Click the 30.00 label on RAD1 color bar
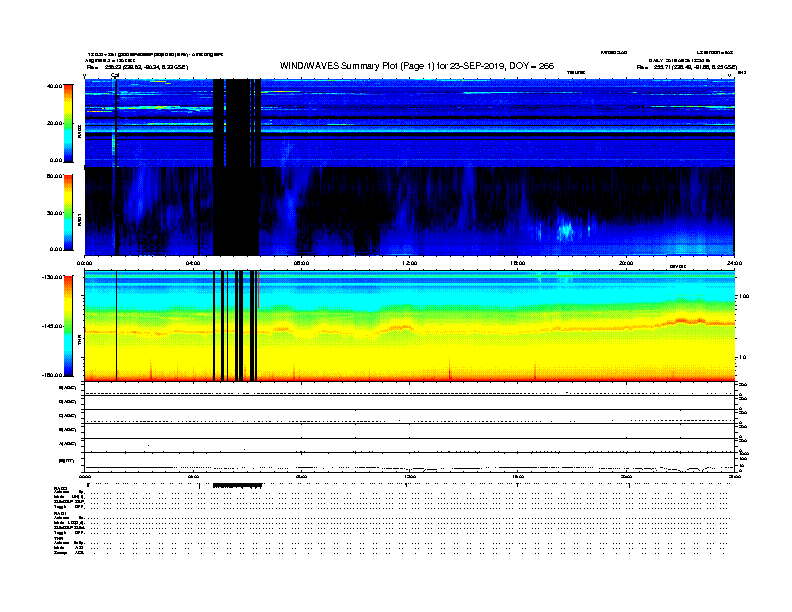Image resolution: width=792 pixels, height=612 pixels. coord(54,213)
